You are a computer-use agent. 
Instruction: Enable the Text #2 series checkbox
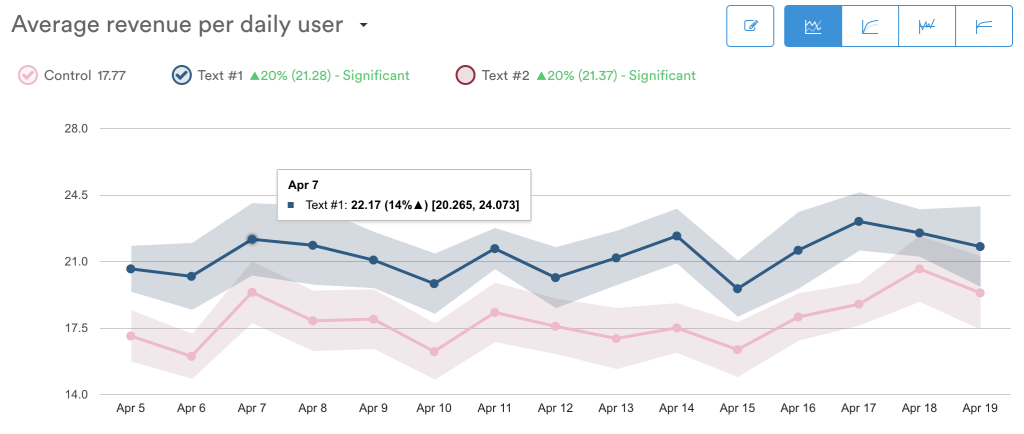[465, 75]
